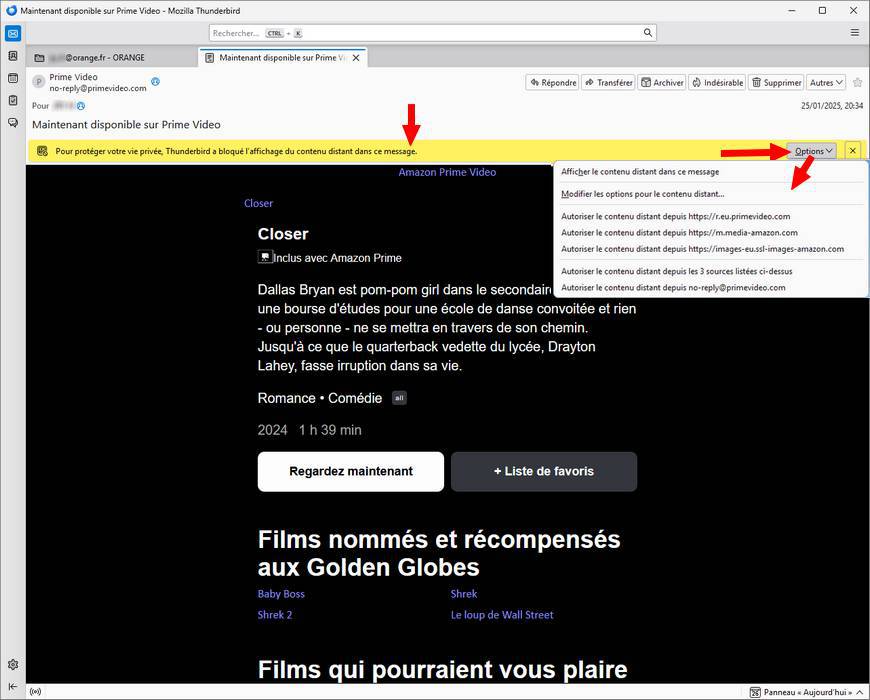Archive the message with Archiver
Screen dimensions: 870x700
tap(661, 83)
